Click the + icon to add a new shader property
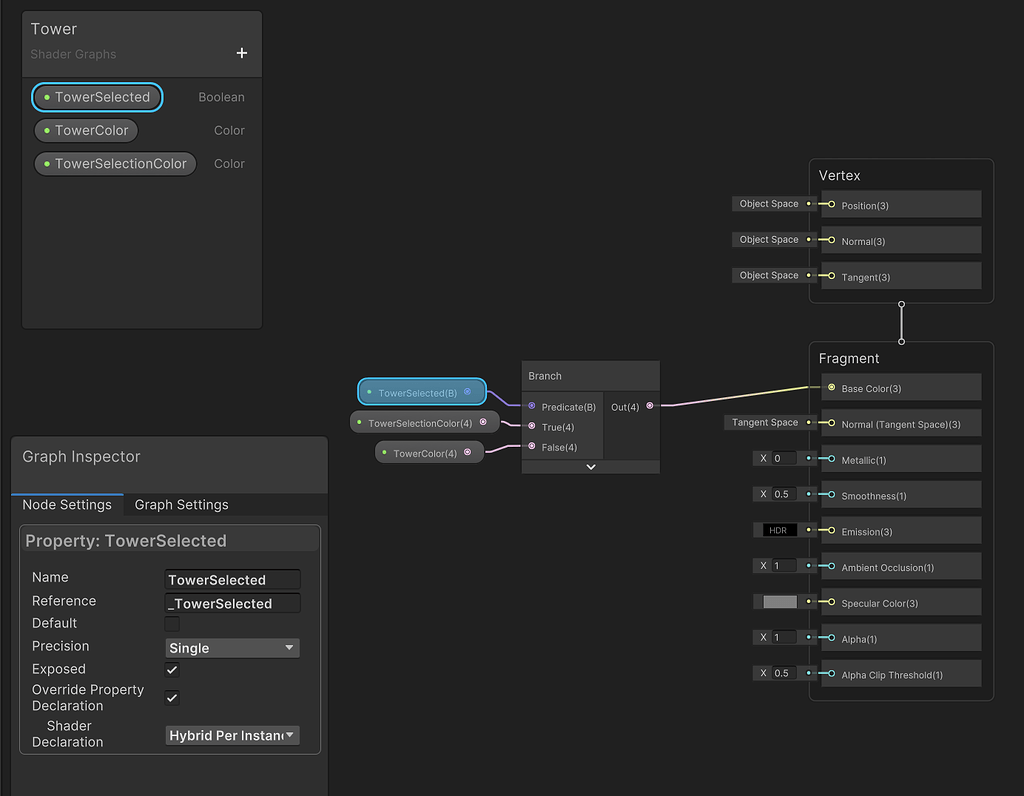This screenshot has height=796, width=1024. (241, 54)
